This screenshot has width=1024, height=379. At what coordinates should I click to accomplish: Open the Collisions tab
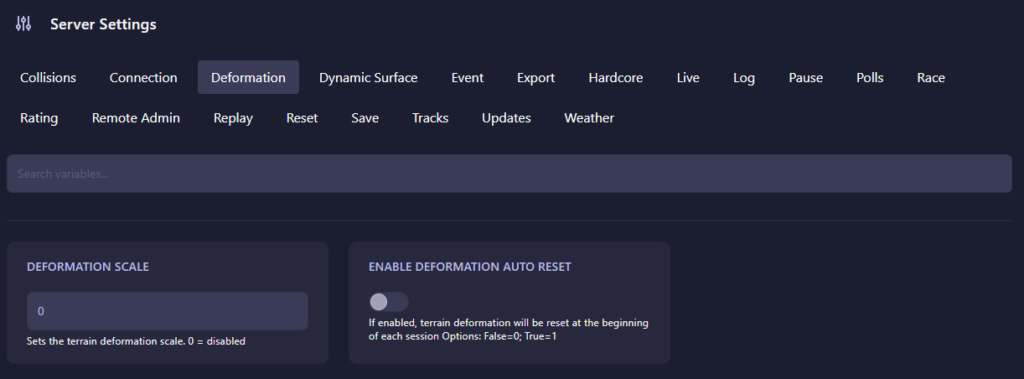click(48, 78)
